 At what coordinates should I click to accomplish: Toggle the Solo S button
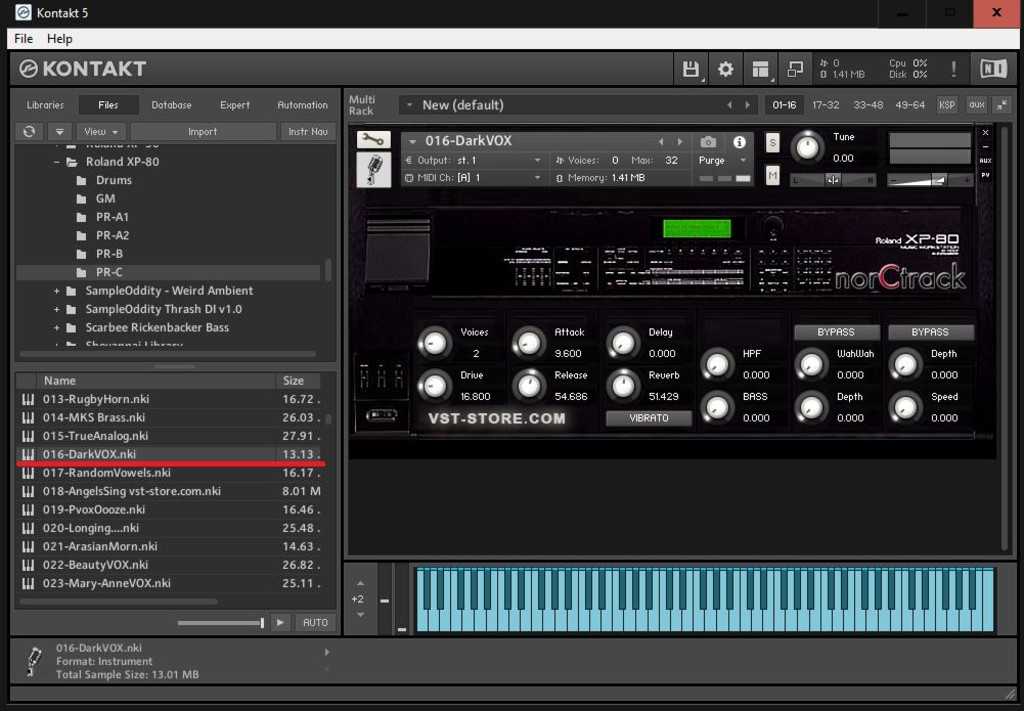[x=773, y=142]
